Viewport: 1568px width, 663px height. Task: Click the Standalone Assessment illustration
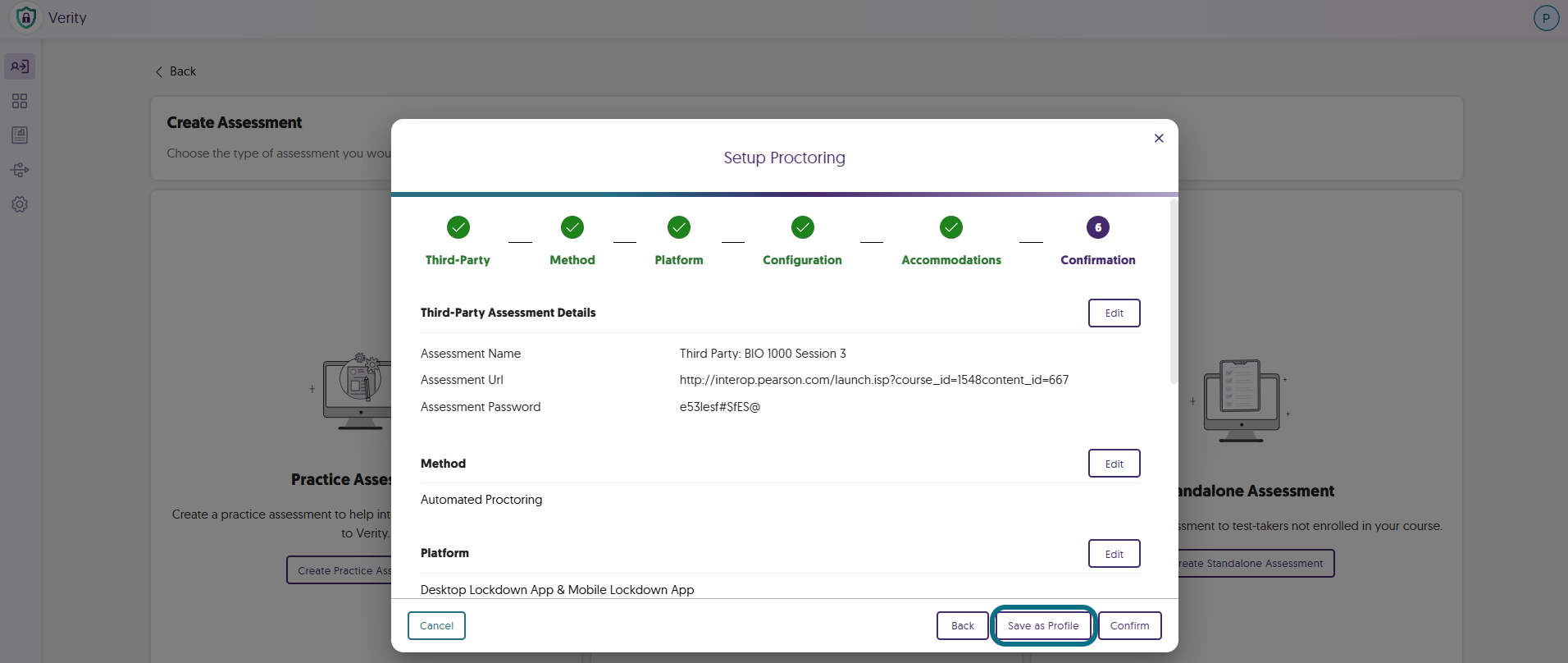[x=1241, y=400]
